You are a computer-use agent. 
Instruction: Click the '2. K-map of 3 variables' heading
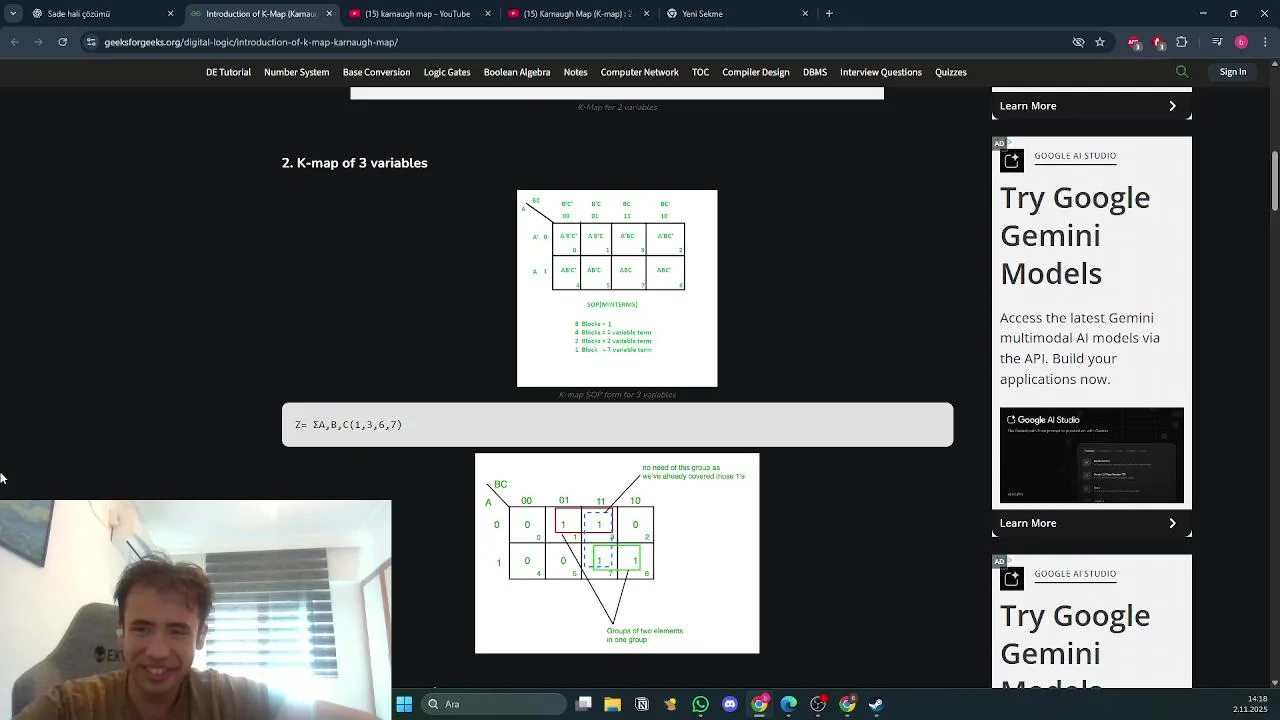[354, 163]
